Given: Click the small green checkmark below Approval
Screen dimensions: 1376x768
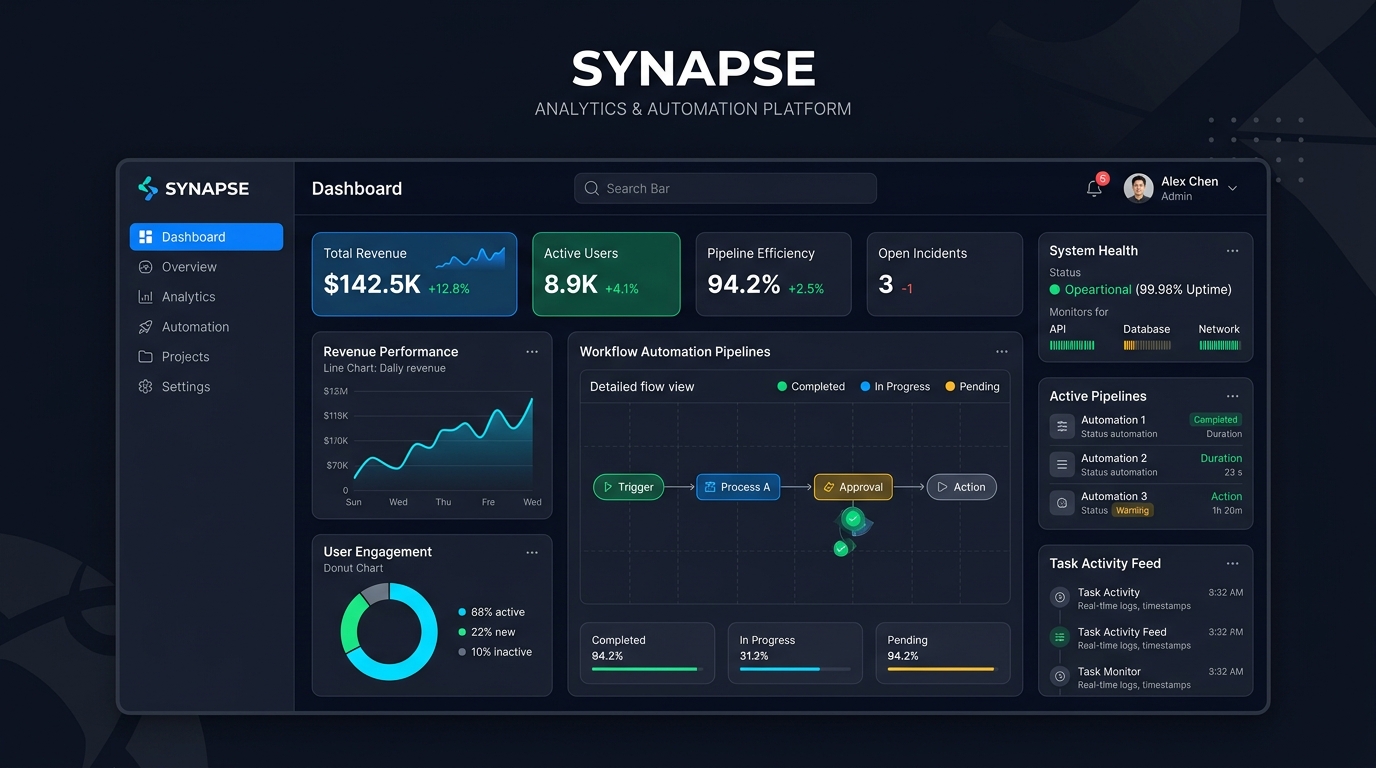Looking at the screenshot, I should [841, 549].
